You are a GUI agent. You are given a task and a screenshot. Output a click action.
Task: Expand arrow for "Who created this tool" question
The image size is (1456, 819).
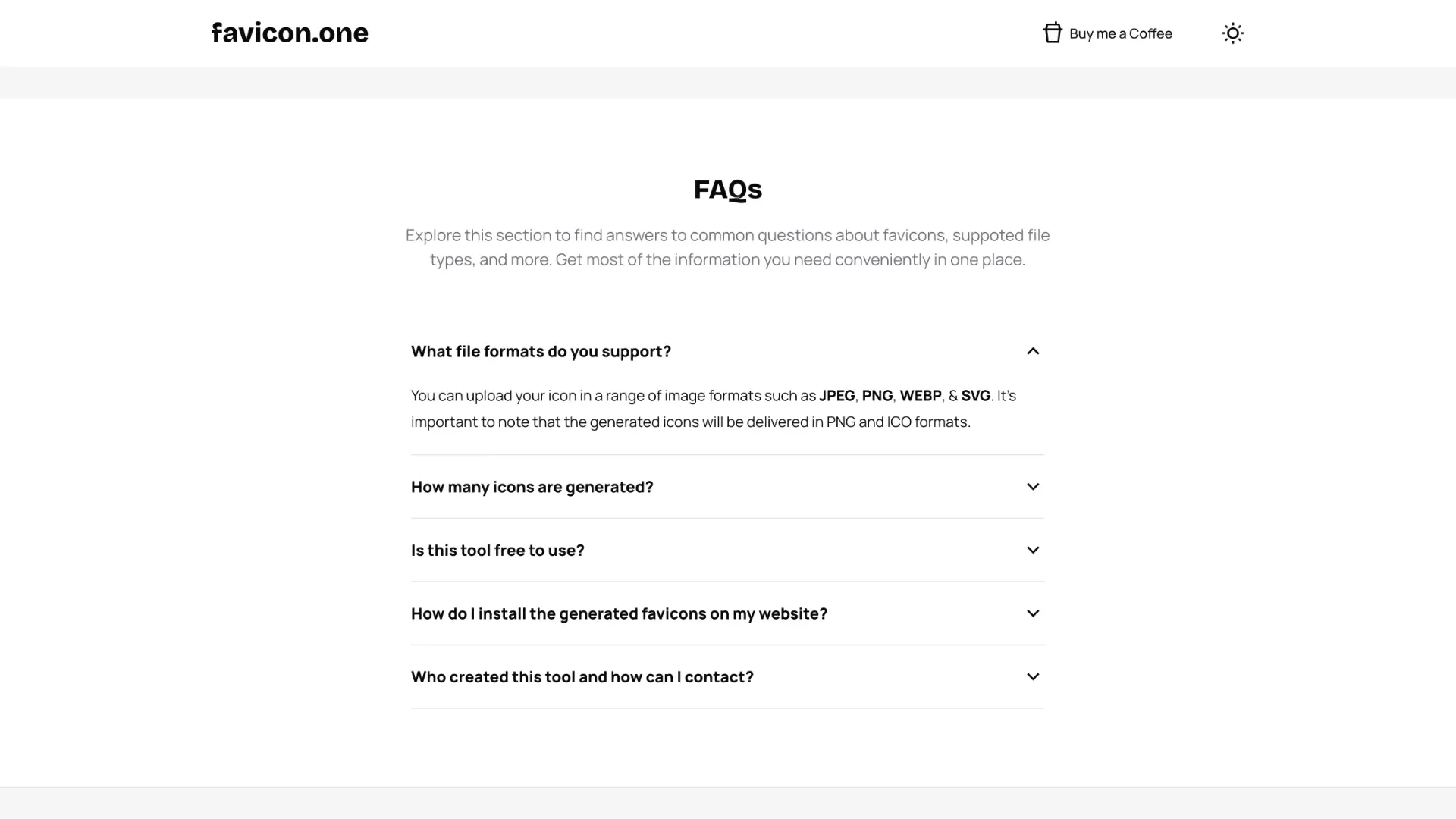tap(1033, 677)
